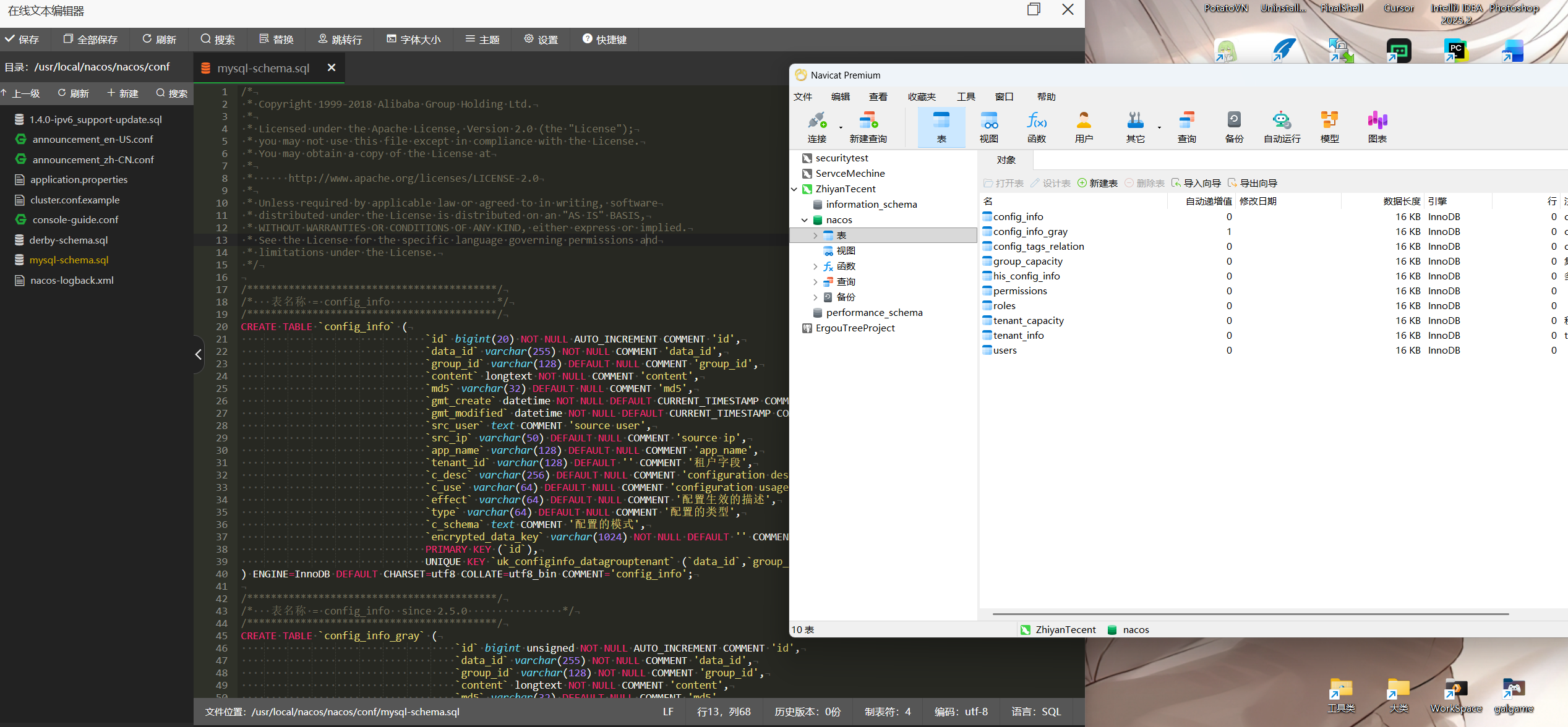This screenshot has width=1568, height=727.
Task: Close the mysql-schema.sql editor tab
Action: pos(332,67)
